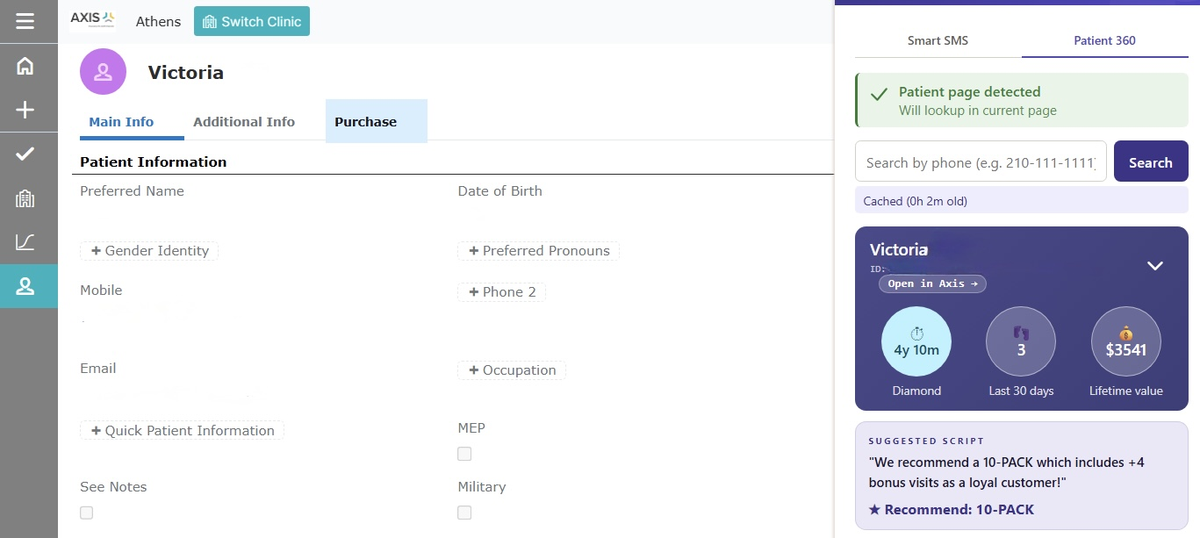1200x538 pixels.
Task: Open the chart reports icon in sidebar
Action: click(25, 242)
